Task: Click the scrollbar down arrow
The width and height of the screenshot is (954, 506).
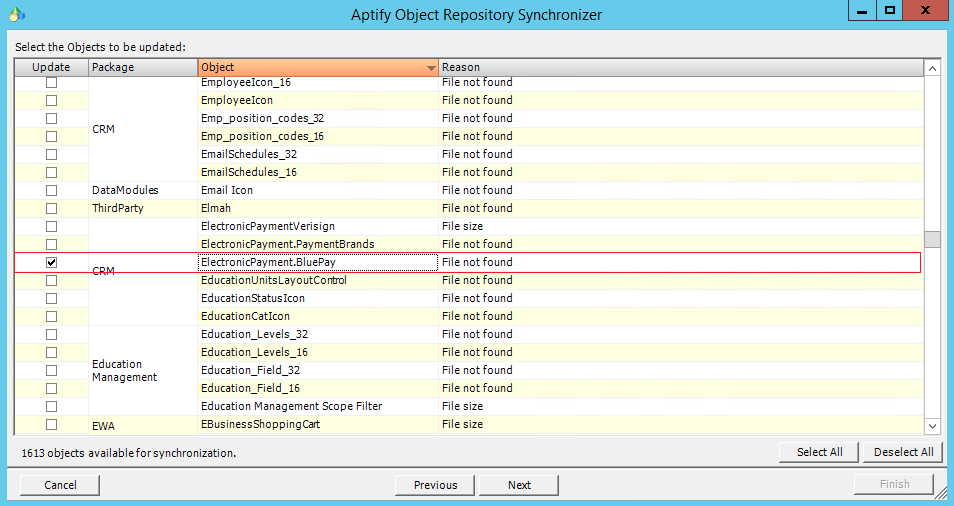Action: pos(932,426)
